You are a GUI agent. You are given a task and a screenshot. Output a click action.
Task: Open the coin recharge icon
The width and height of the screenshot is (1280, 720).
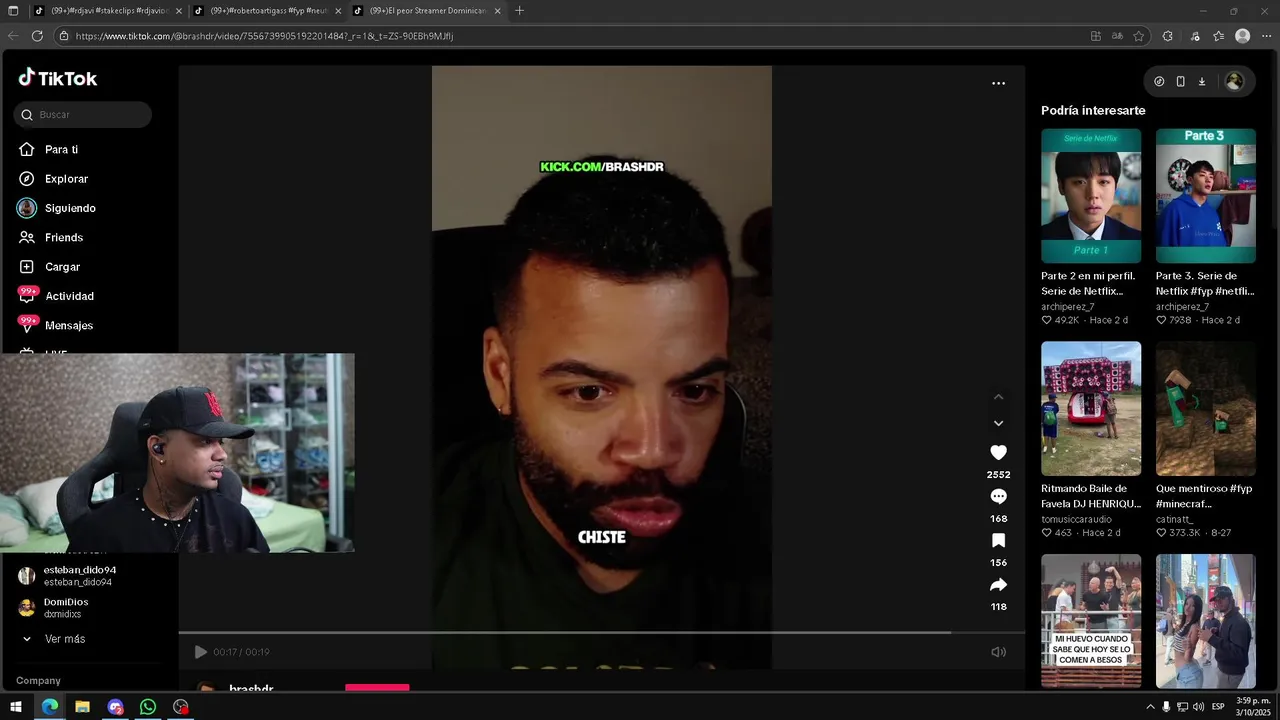pos(1159,82)
